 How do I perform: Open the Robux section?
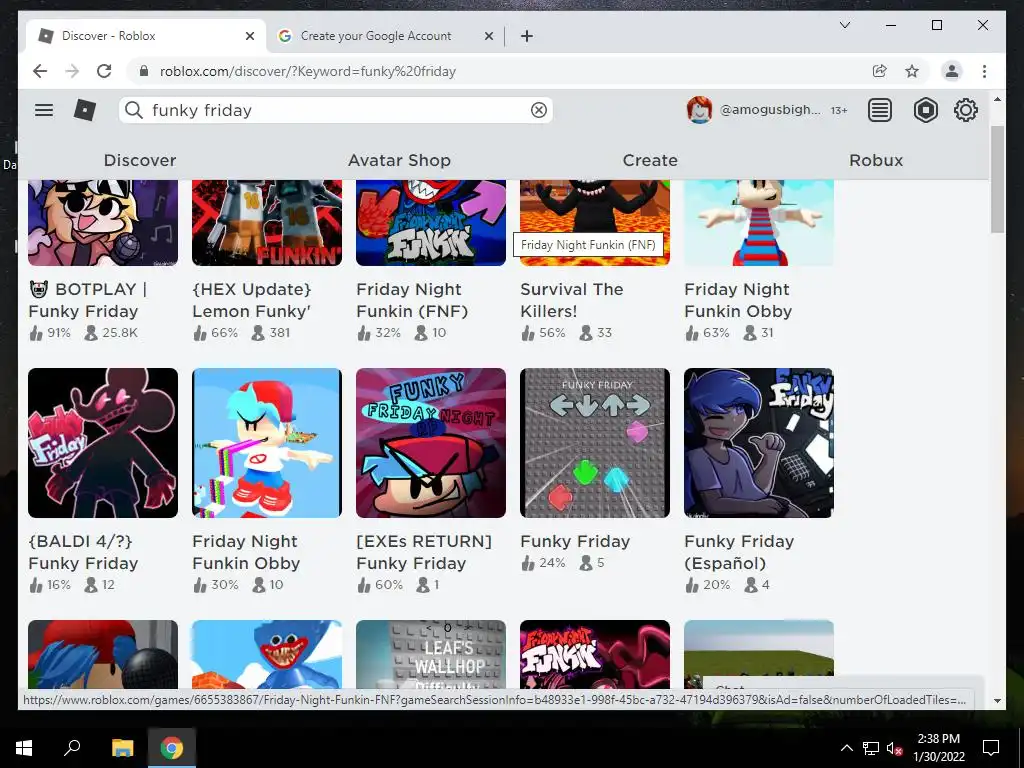[876, 160]
